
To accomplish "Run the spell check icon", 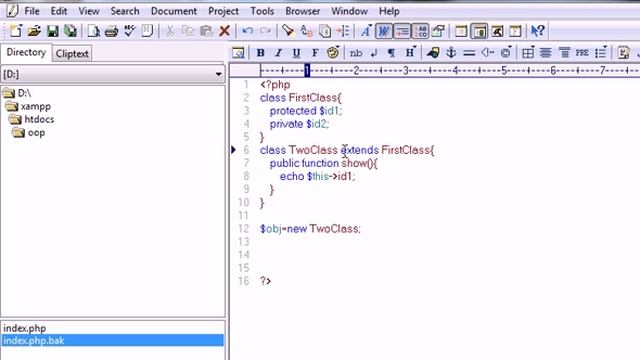I will pos(130,31).
